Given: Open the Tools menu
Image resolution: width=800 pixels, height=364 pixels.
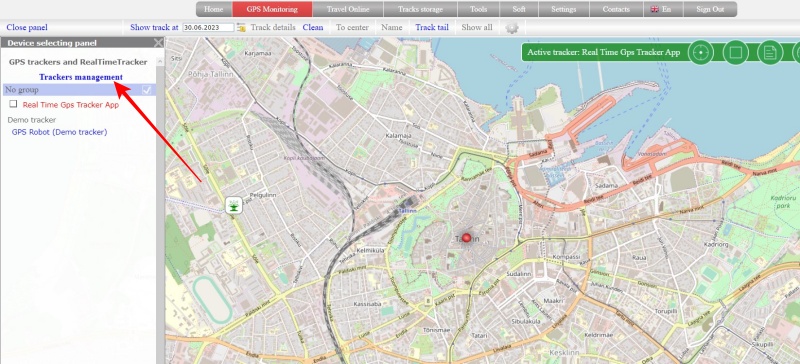Looking at the screenshot, I should (x=478, y=9).
